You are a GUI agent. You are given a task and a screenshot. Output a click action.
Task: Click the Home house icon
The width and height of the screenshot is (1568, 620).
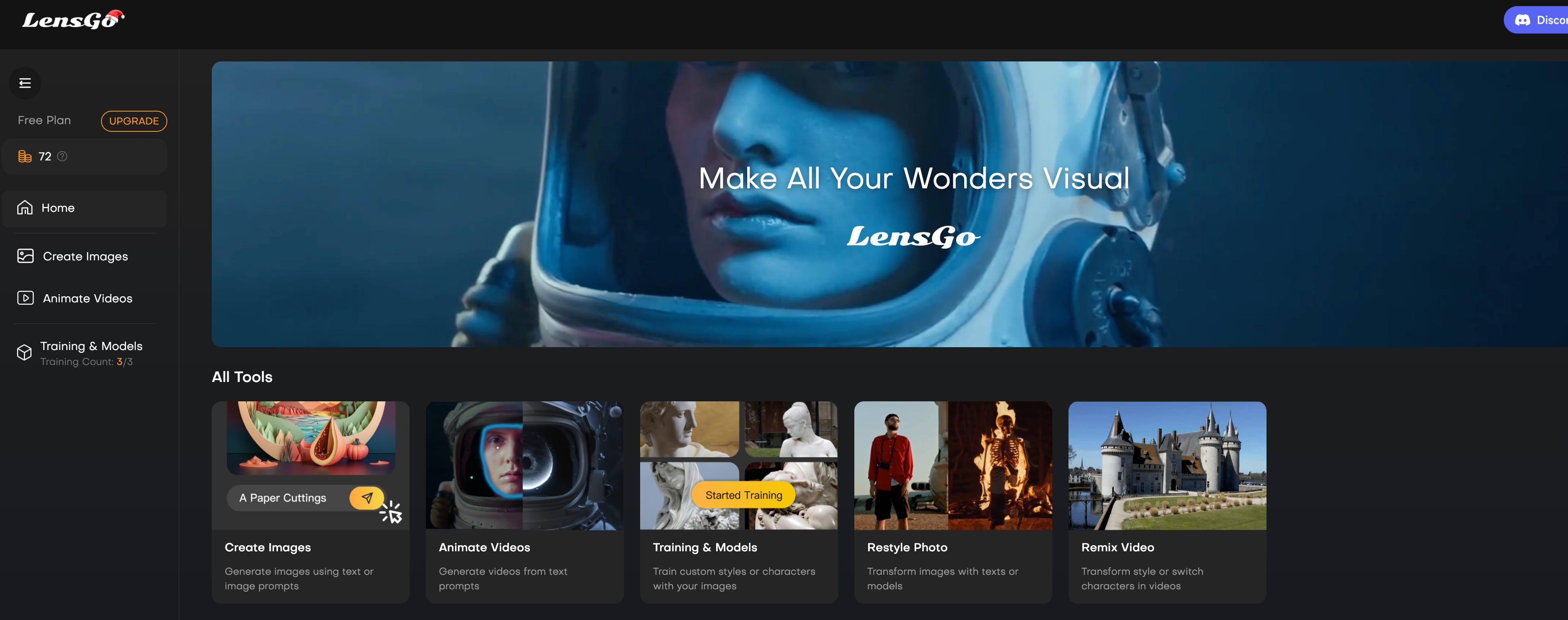click(x=25, y=208)
